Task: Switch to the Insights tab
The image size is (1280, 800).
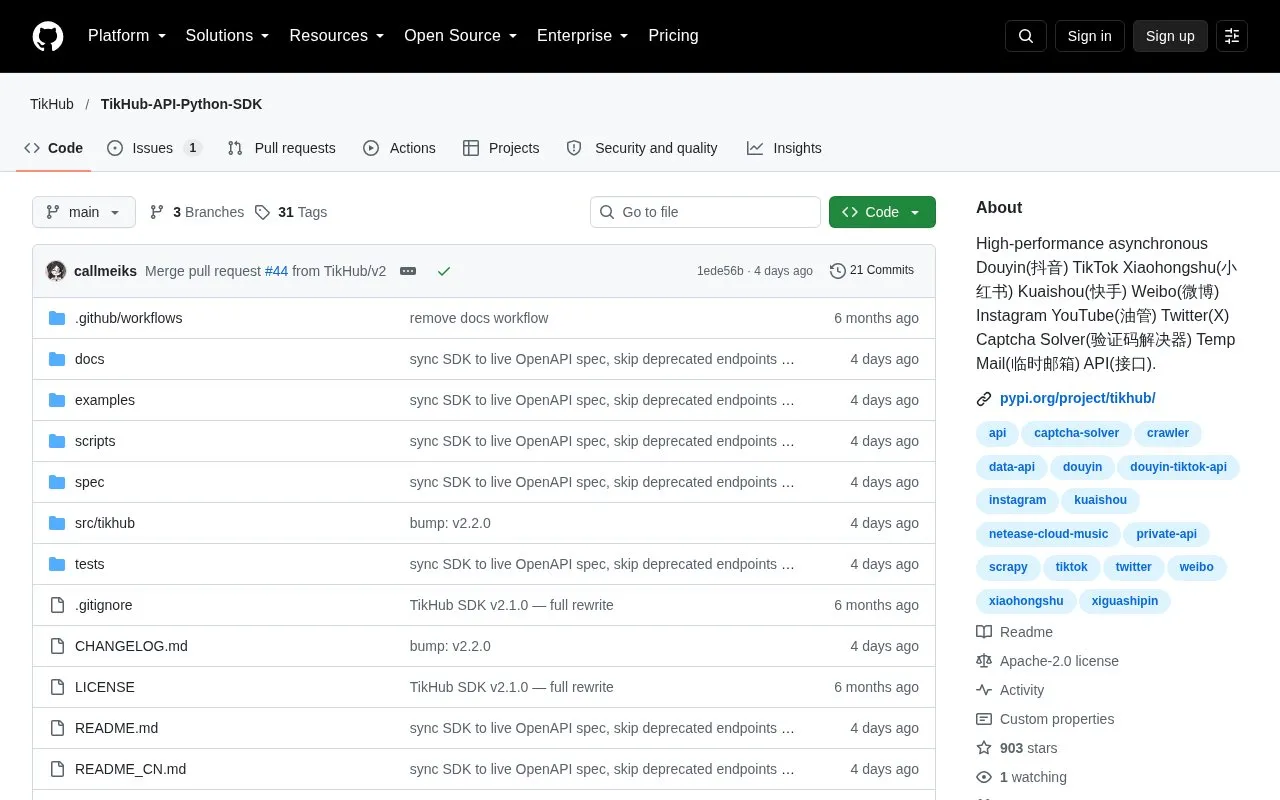Action: click(784, 148)
